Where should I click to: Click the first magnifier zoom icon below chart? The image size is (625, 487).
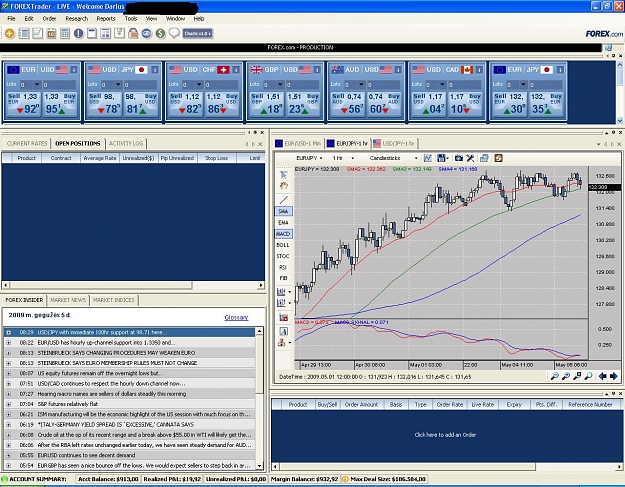pyautogui.click(x=554, y=376)
